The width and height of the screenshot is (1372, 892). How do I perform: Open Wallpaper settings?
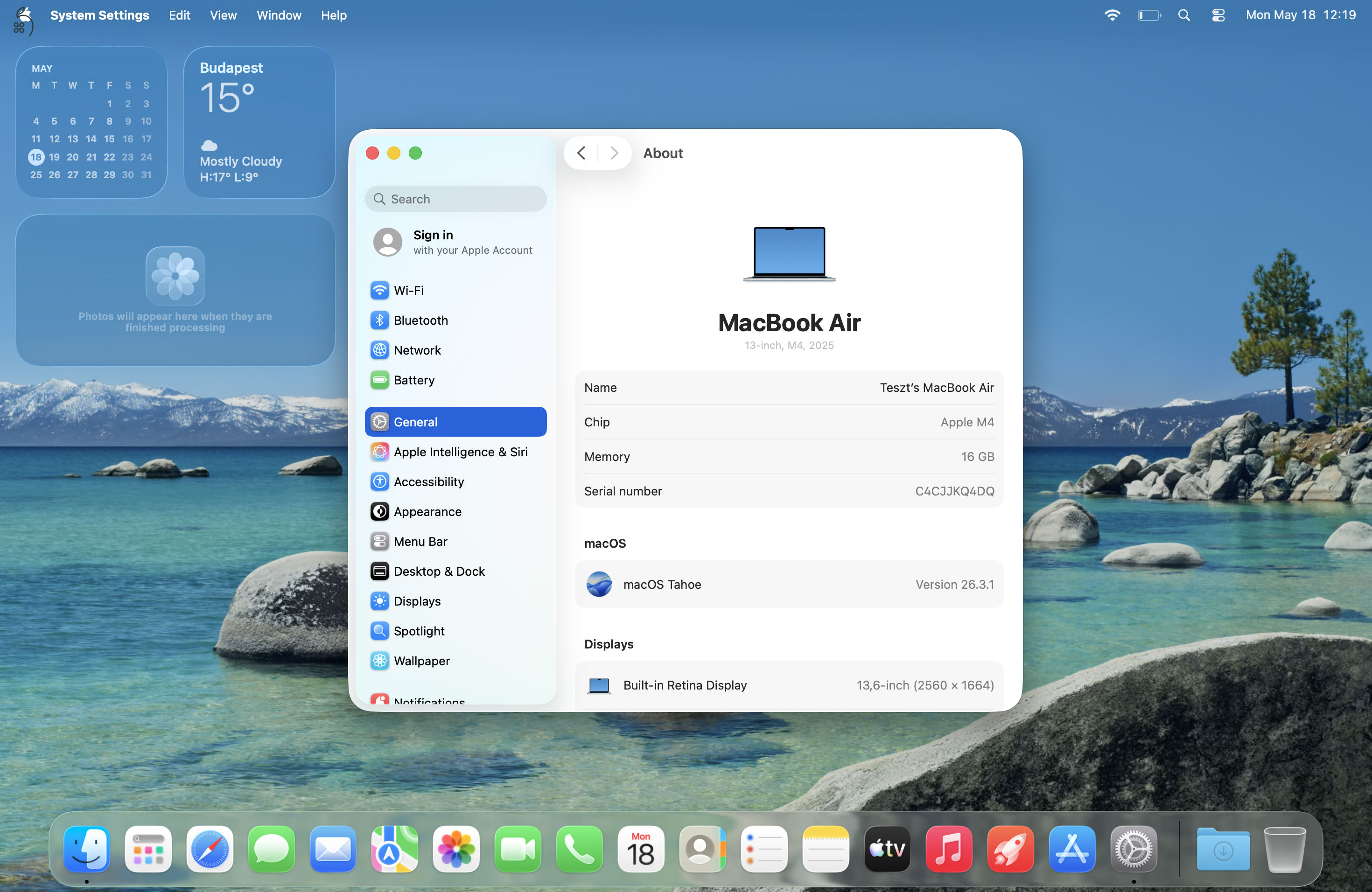point(455,662)
